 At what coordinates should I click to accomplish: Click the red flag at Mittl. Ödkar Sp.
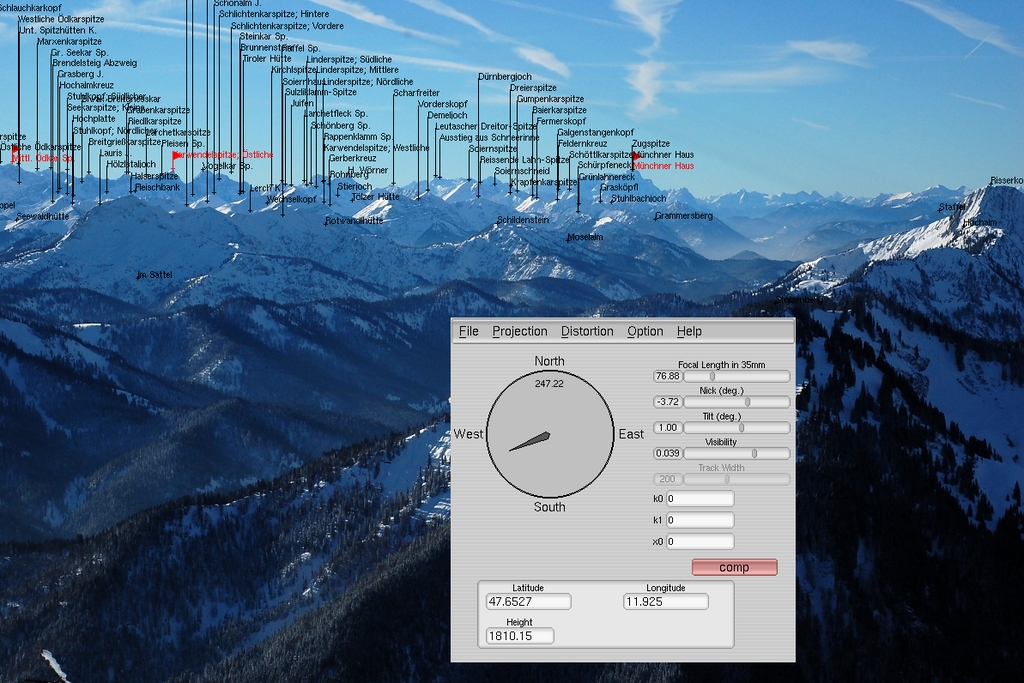pyautogui.click(x=15, y=149)
